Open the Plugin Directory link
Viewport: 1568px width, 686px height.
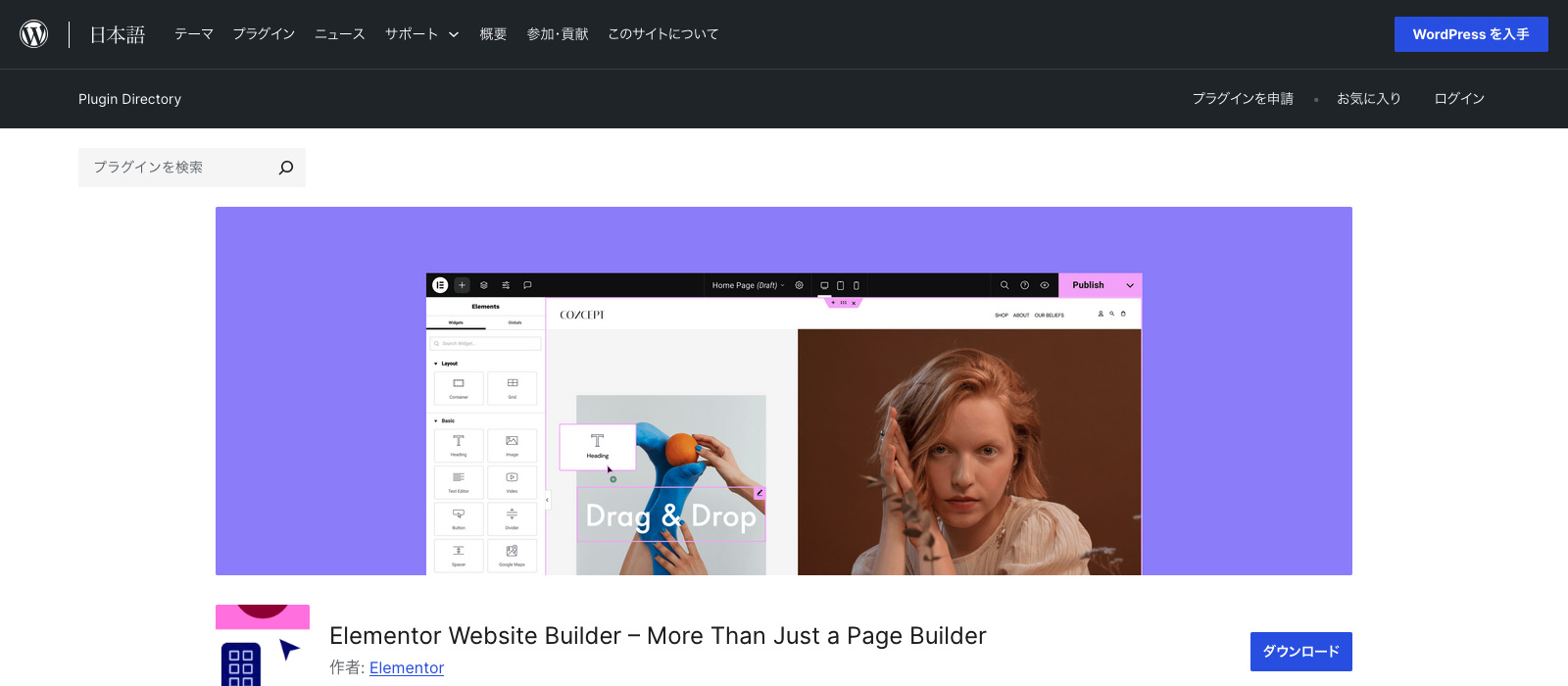pos(129,99)
